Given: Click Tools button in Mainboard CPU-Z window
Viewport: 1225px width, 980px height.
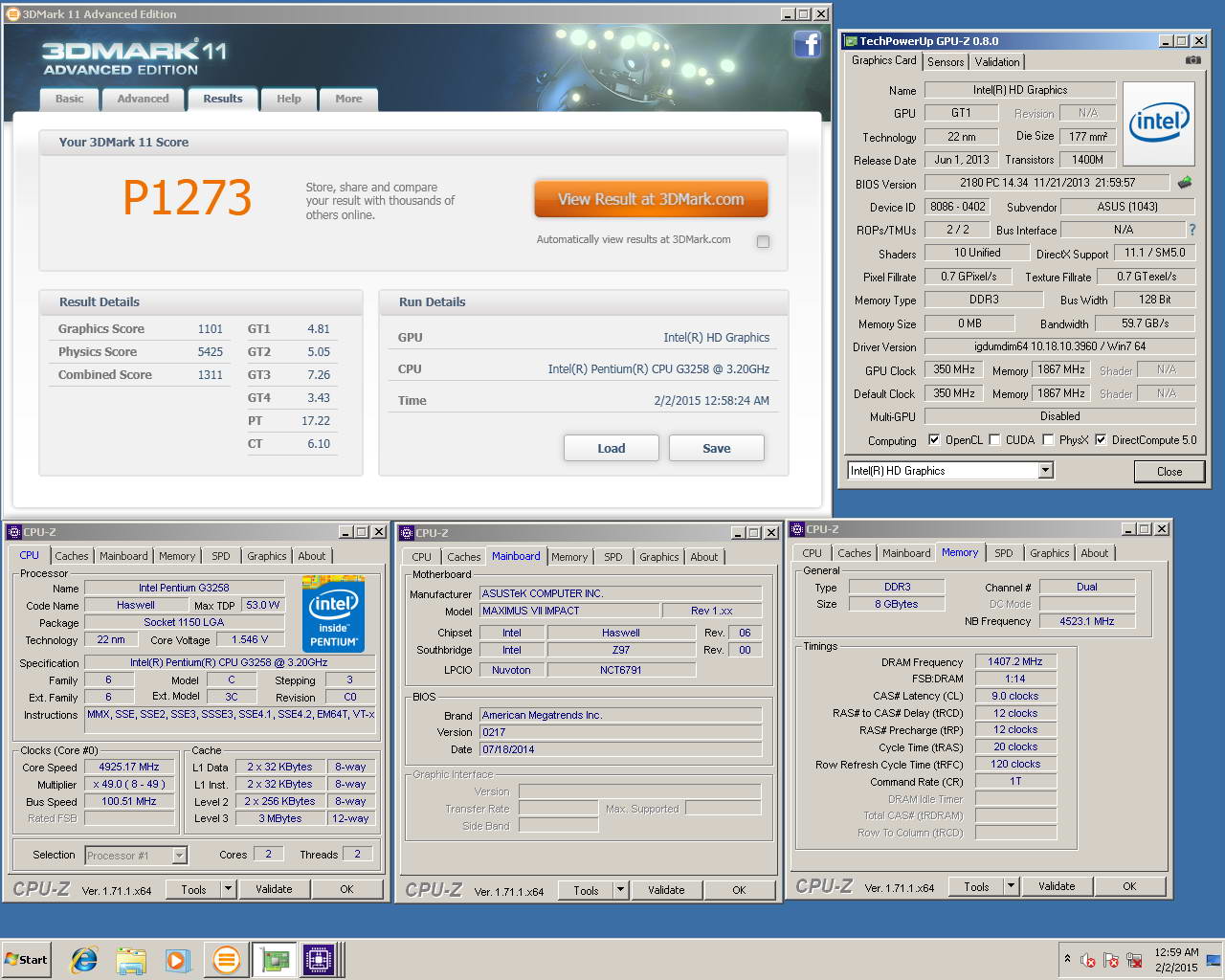Looking at the screenshot, I should point(586,890).
